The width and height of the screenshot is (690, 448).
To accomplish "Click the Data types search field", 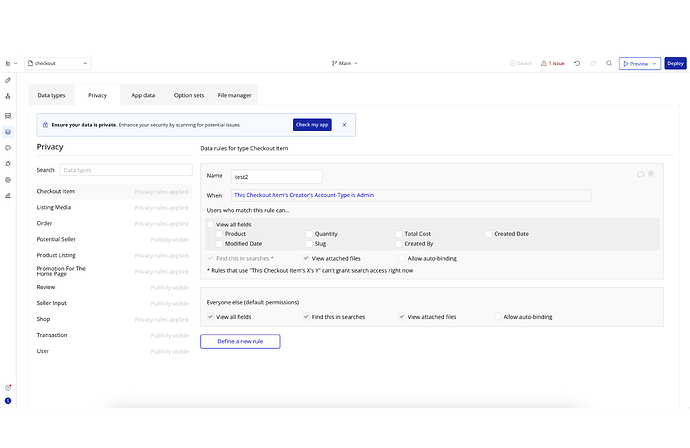I will pyautogui.click(x=126, y=170).
